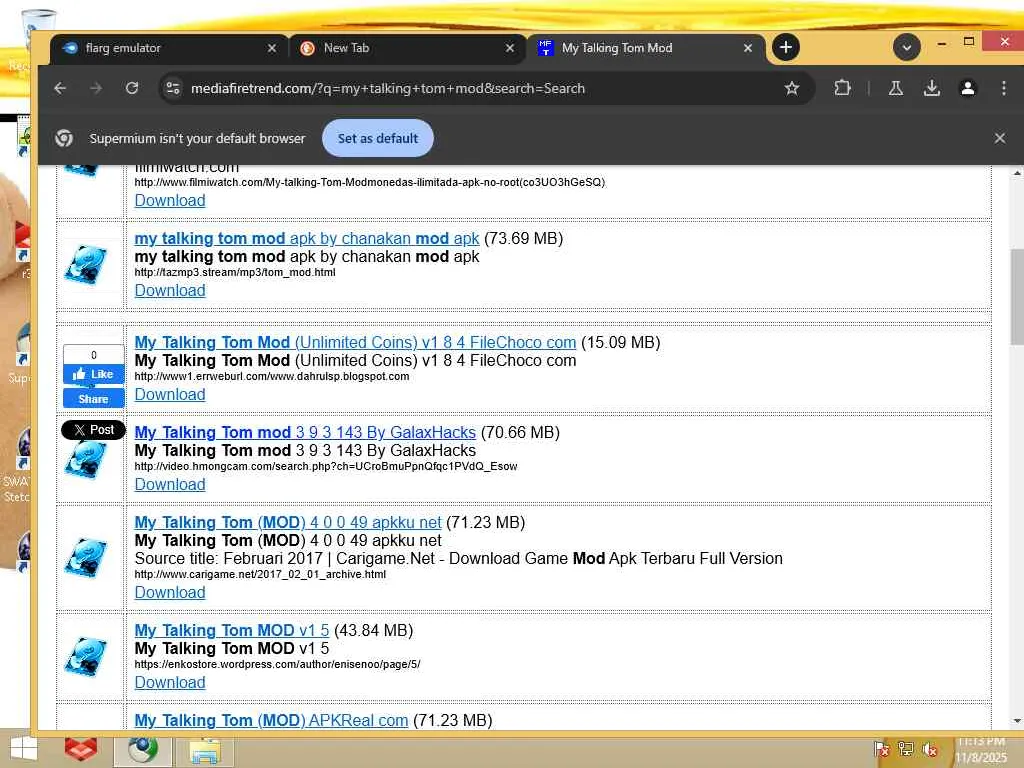Close the My Talking Tom Mod tab
1024x768 pixels.
click(x=748, y=48)
